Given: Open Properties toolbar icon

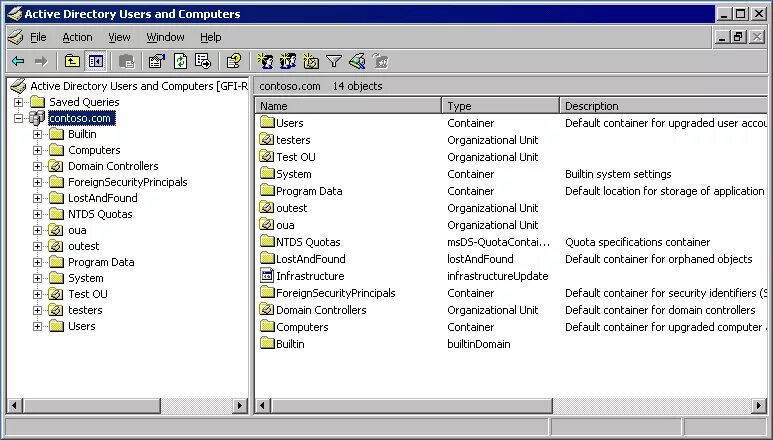Looking at the screenshot, I should (x=157, y=61).
